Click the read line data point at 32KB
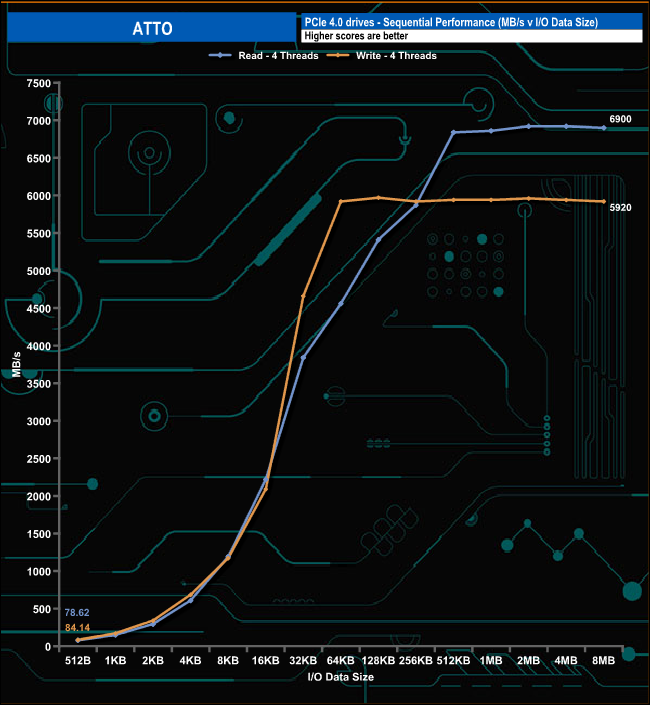This screenshot has height=705, width=650. tap(303, 357)
